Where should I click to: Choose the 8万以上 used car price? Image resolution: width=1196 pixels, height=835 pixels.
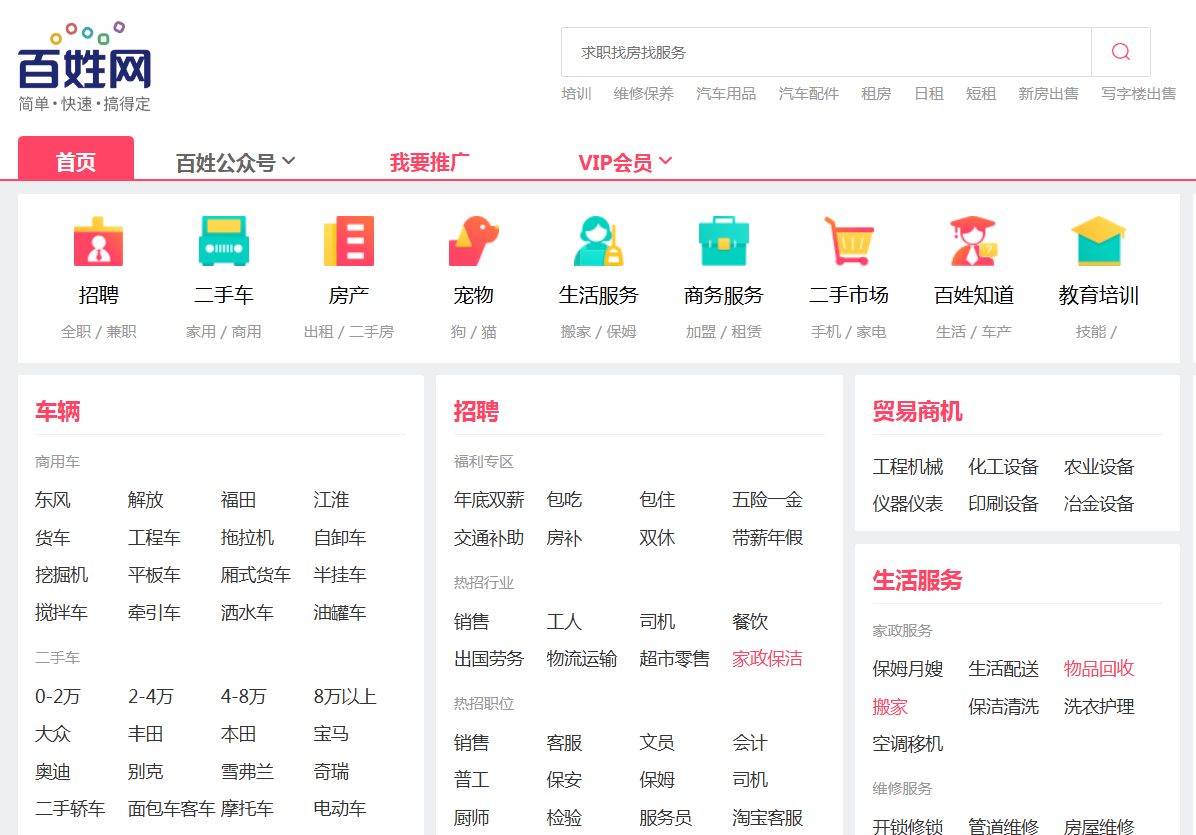[x=345, y=696]
